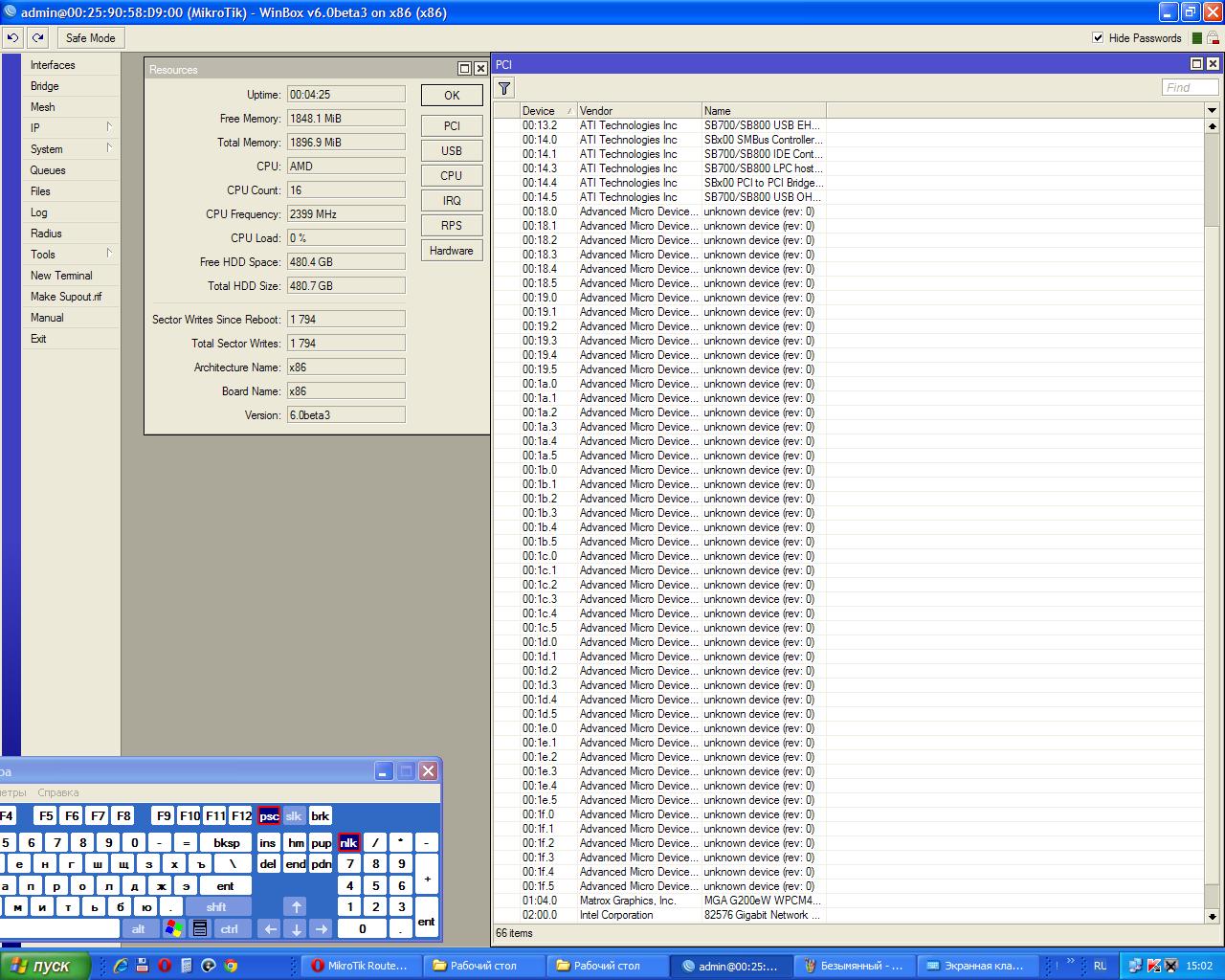Viewport: 1225px width, 980px height.
Task: Open the Справка menu of the keyboard app
Action: 60,792
